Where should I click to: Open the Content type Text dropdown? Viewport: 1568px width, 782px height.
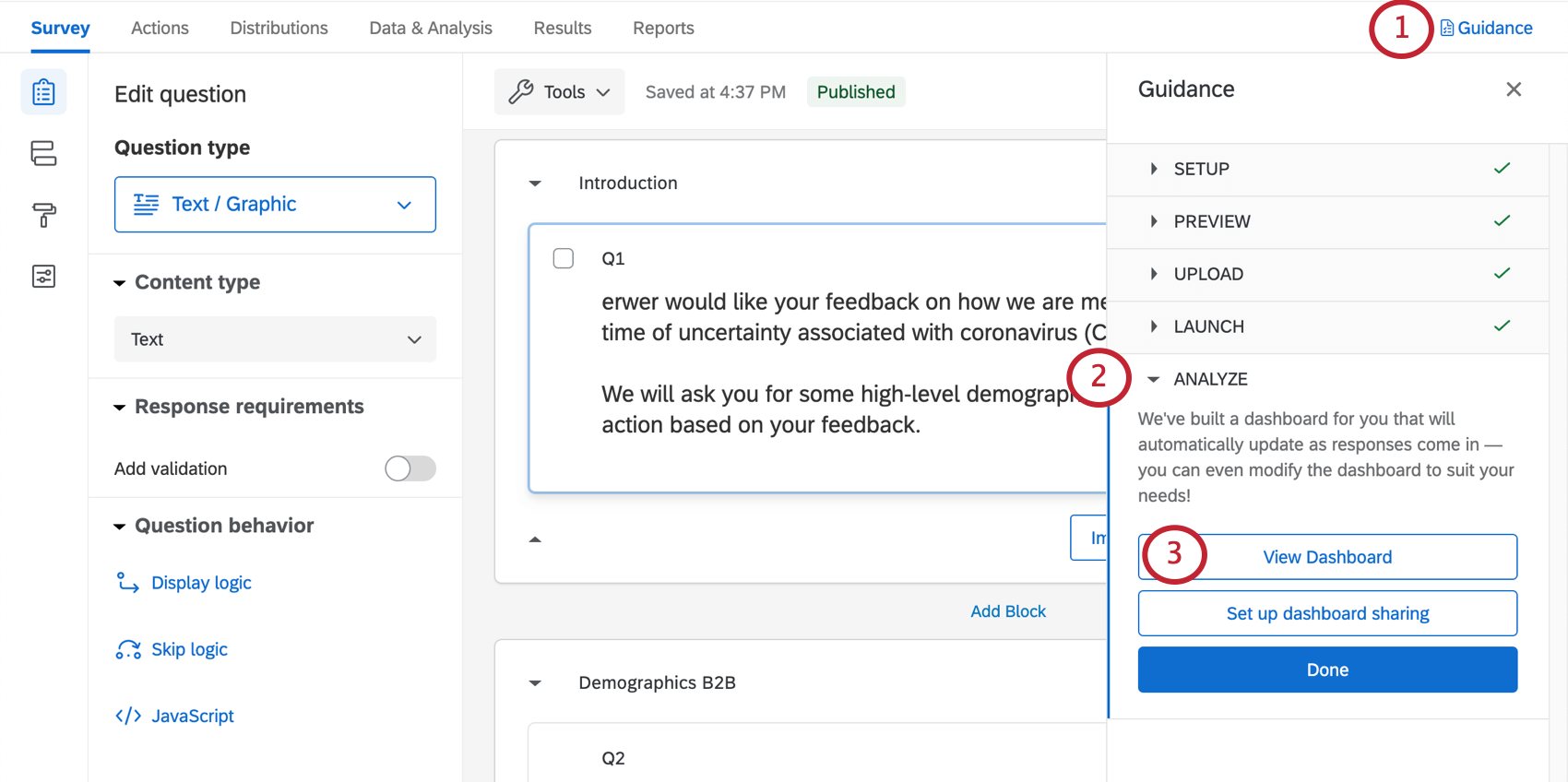click(x=275, y=339)
